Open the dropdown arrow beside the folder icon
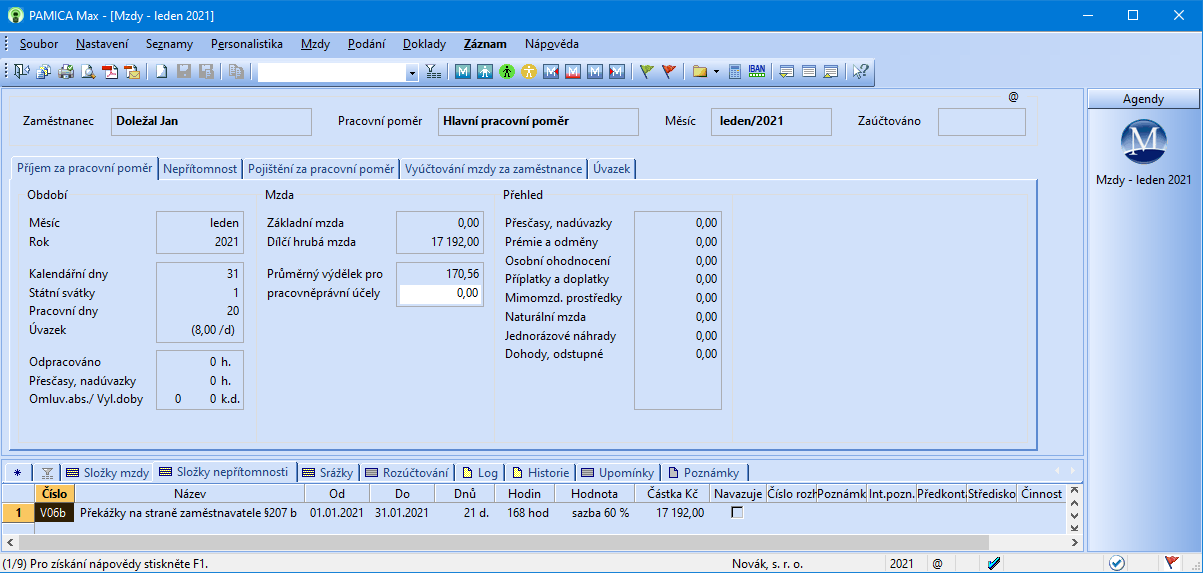 pyautogui.click(x=716, y=72)
